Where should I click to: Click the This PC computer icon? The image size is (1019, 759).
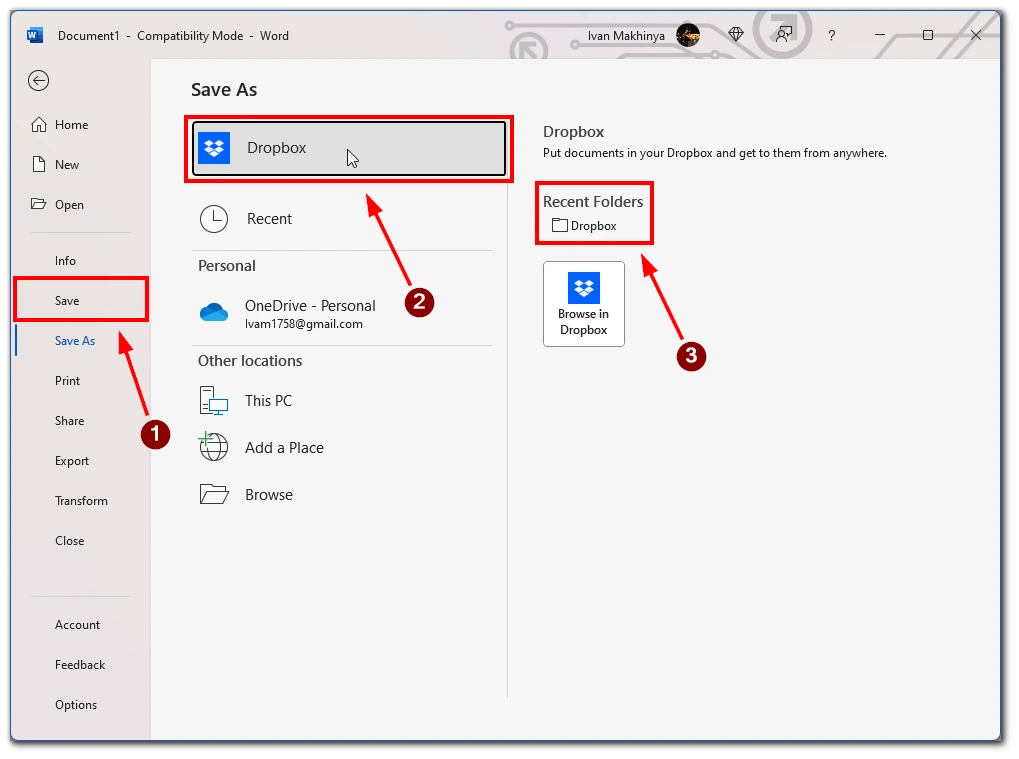coord(213,401)
